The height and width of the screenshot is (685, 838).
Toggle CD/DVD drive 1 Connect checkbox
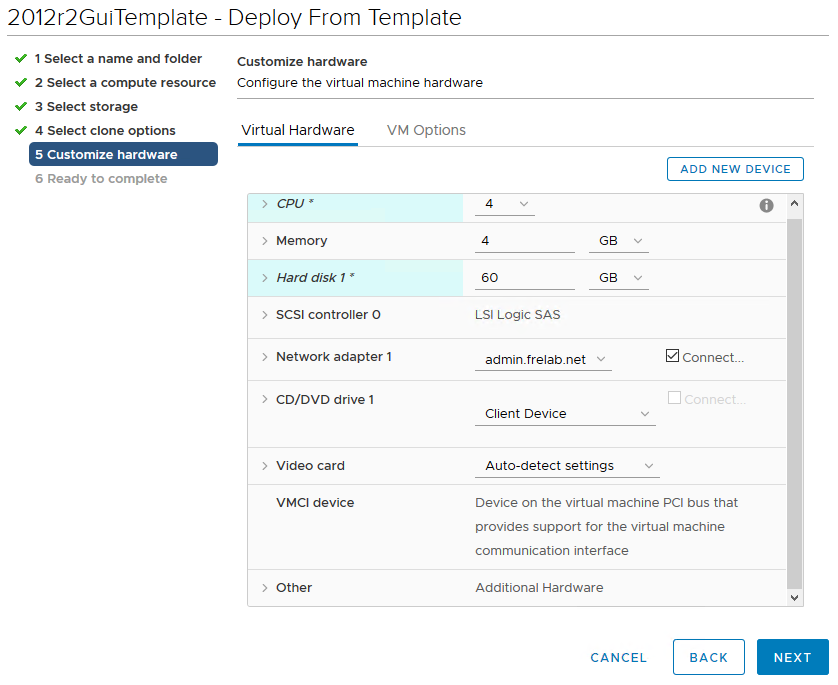point(674,398)
